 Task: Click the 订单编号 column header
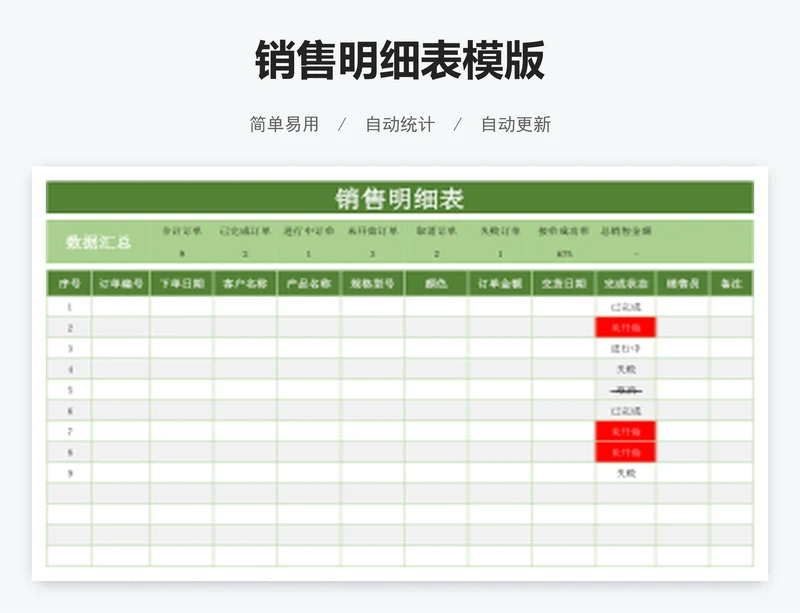click(x=121, y=283)
